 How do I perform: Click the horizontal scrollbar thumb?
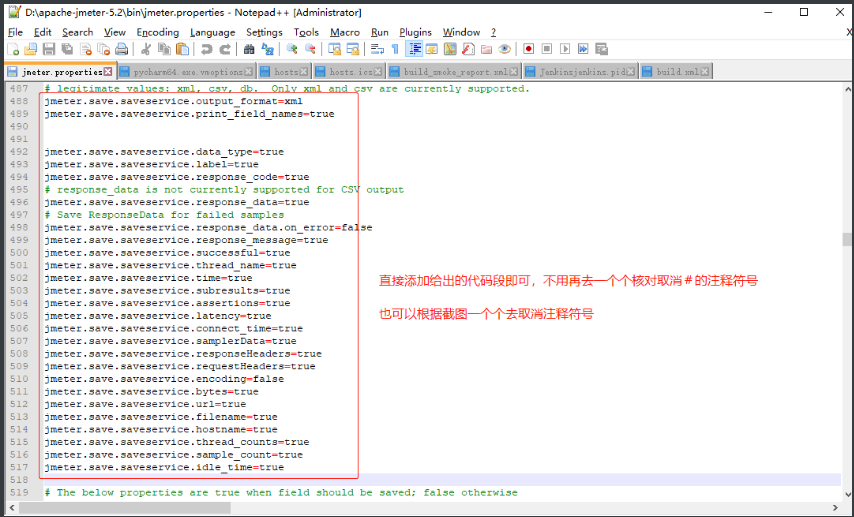(x=125, y=508)
